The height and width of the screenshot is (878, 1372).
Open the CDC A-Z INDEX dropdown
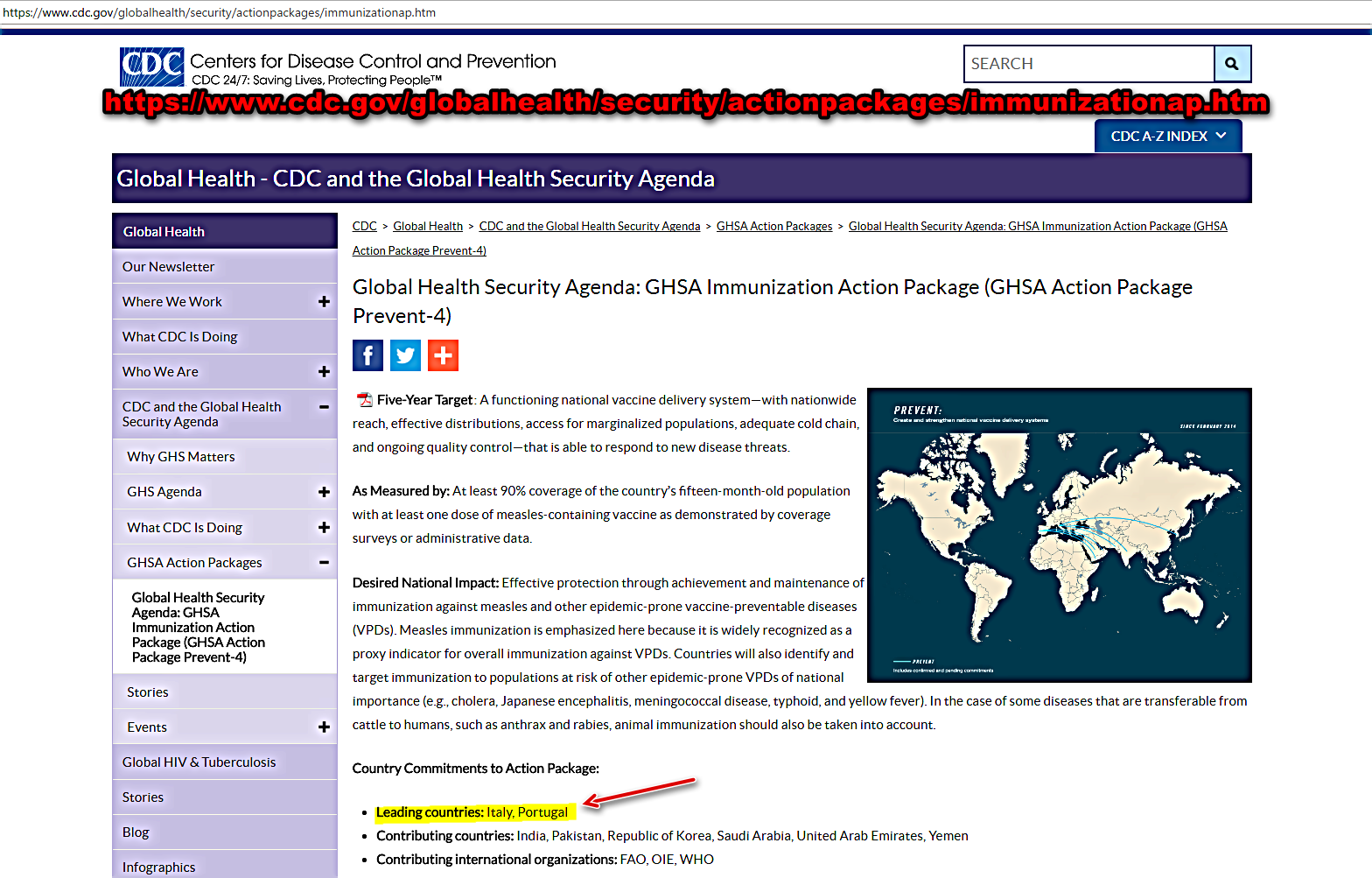coord(1168,136)
